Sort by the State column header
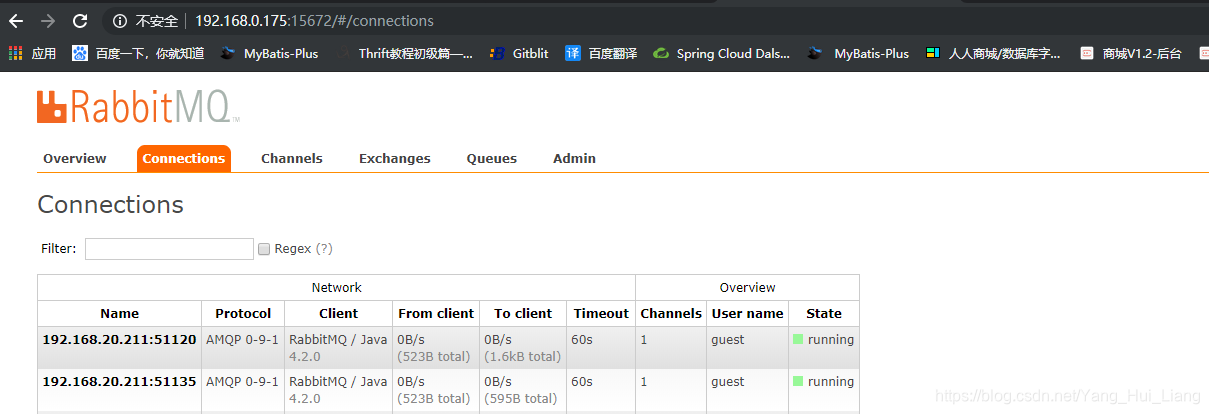 click(x=824, y=313)
